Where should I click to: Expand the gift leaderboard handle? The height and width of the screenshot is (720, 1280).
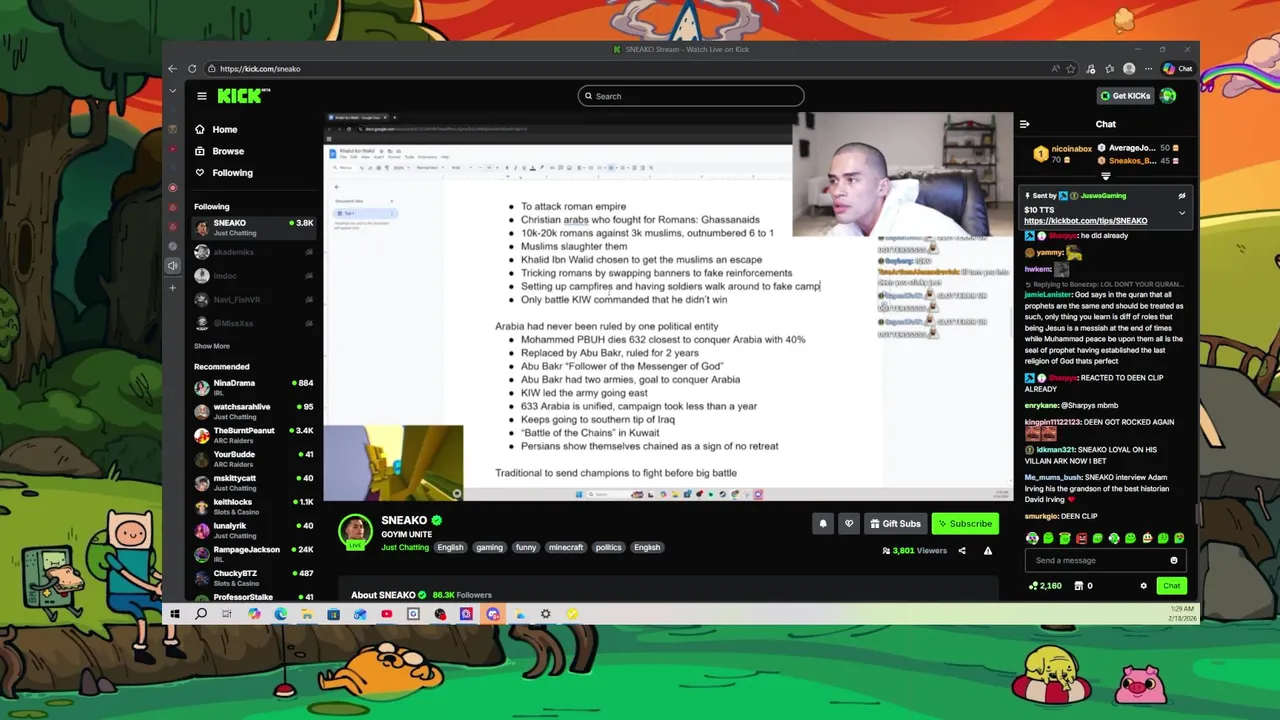pos(1105,176)
